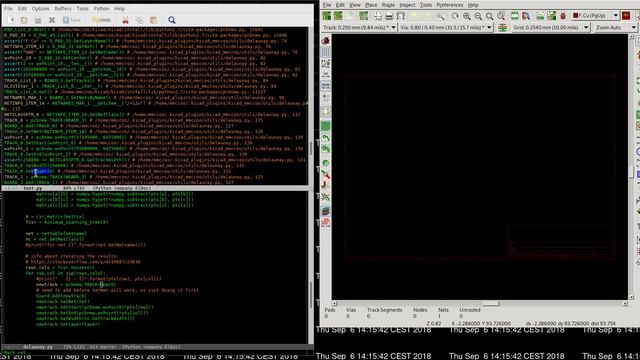Click the Paste clipboard icon in Emacs
This screenshot has width=640, height=360.
pos(153,20)
